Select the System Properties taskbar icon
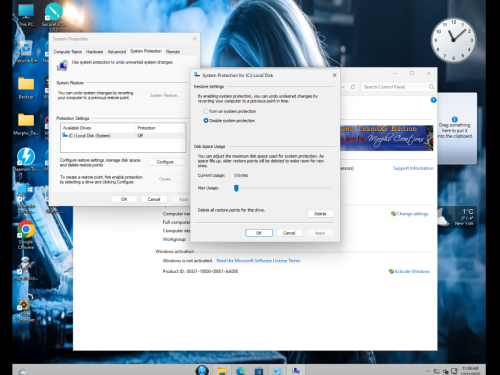 (295, 371)
